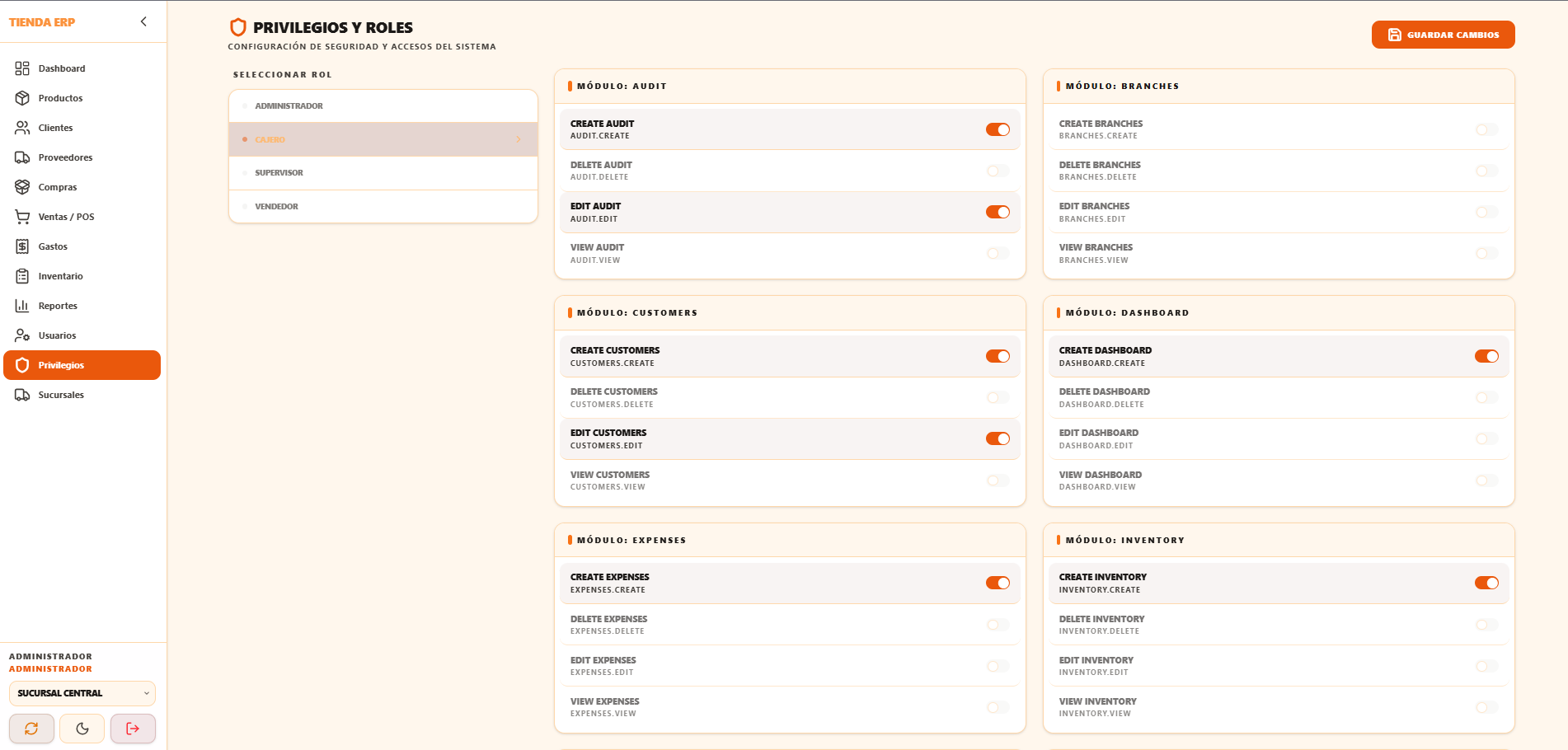Click the Proveedores truck icon

(22, 157)
